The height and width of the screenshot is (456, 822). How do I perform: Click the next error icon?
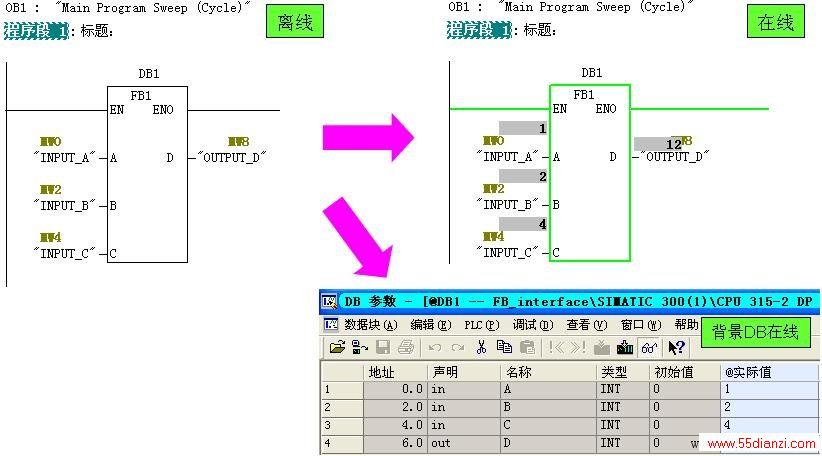click(x=578, y=347)
